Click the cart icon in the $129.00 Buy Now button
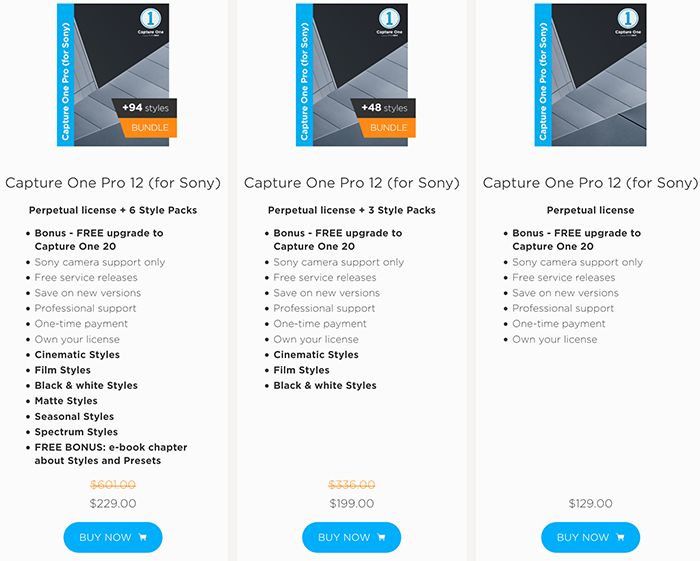This screenshot has width=700, height=561. pos(620,537)
